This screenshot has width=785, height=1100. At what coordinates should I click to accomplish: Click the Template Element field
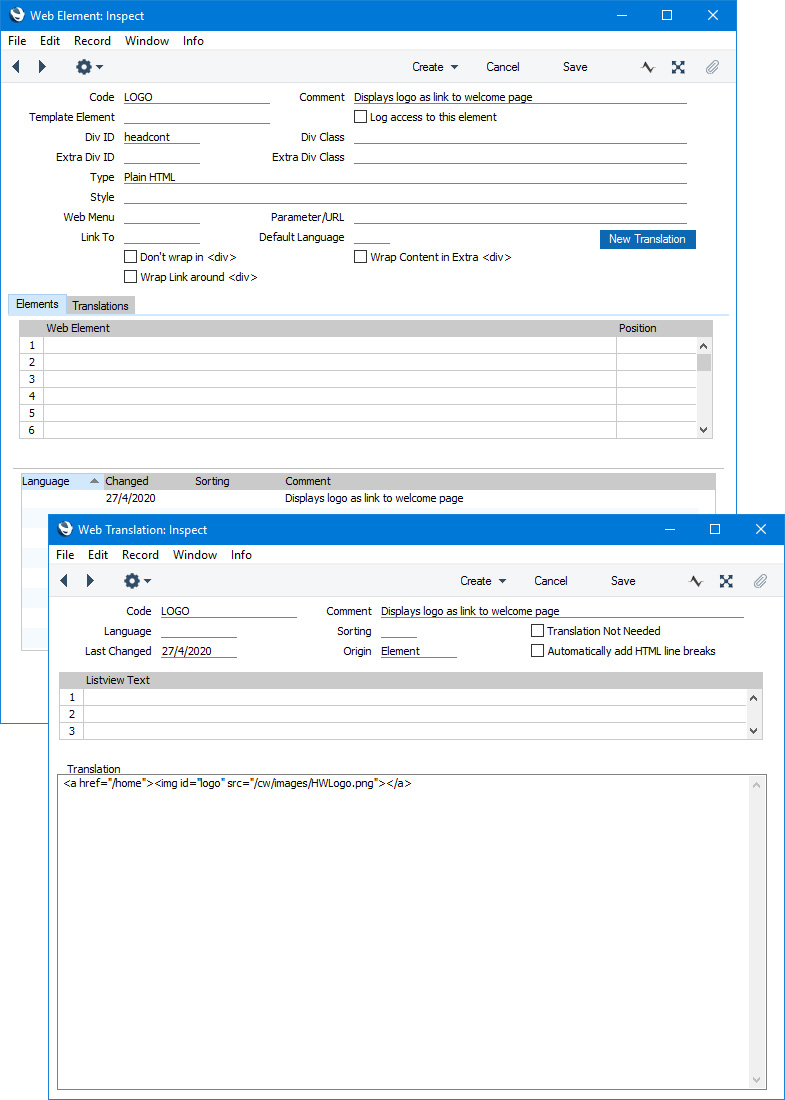tap(196, 117)
